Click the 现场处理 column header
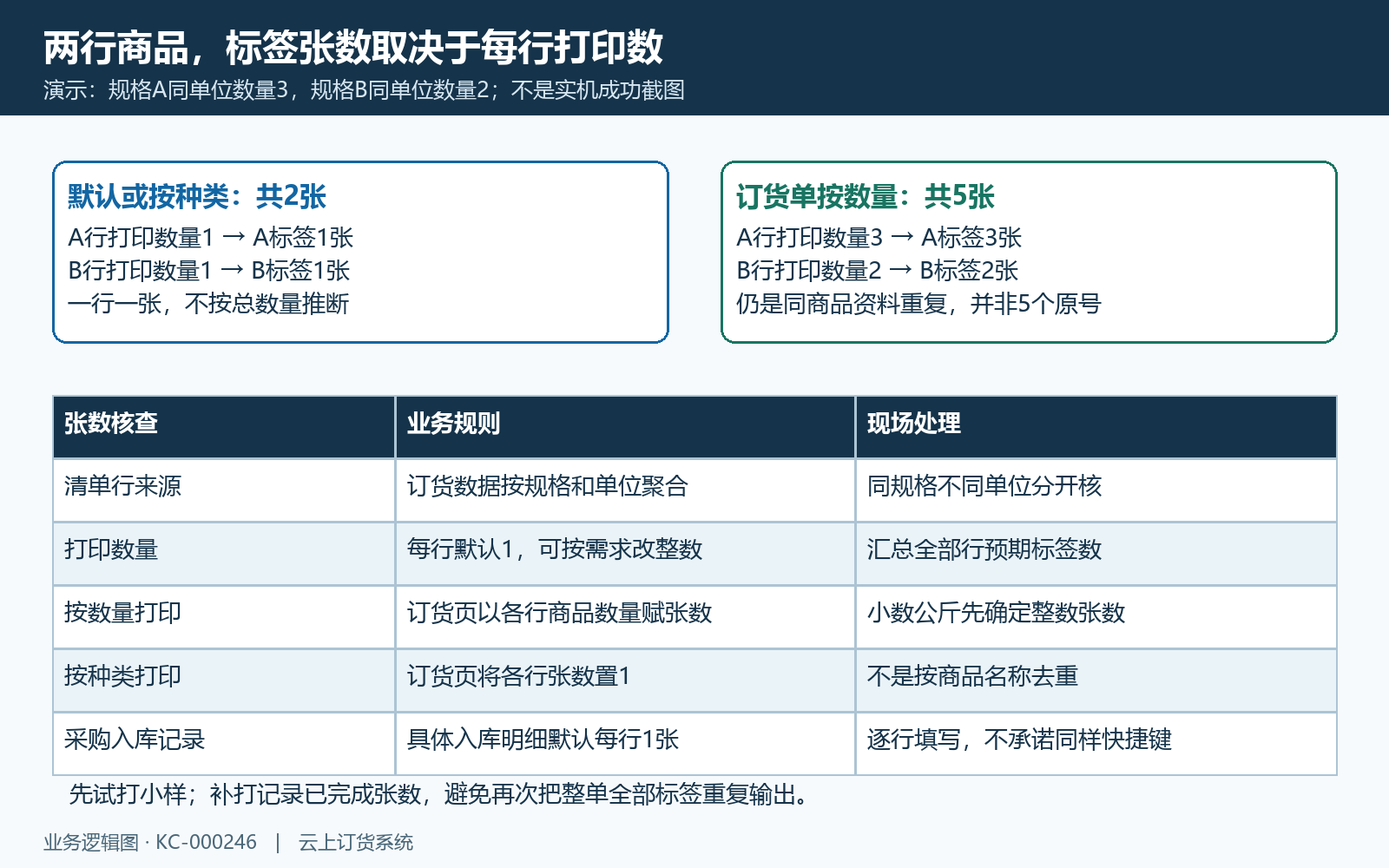The image size is (1389, 868). tap(1096, 427)
